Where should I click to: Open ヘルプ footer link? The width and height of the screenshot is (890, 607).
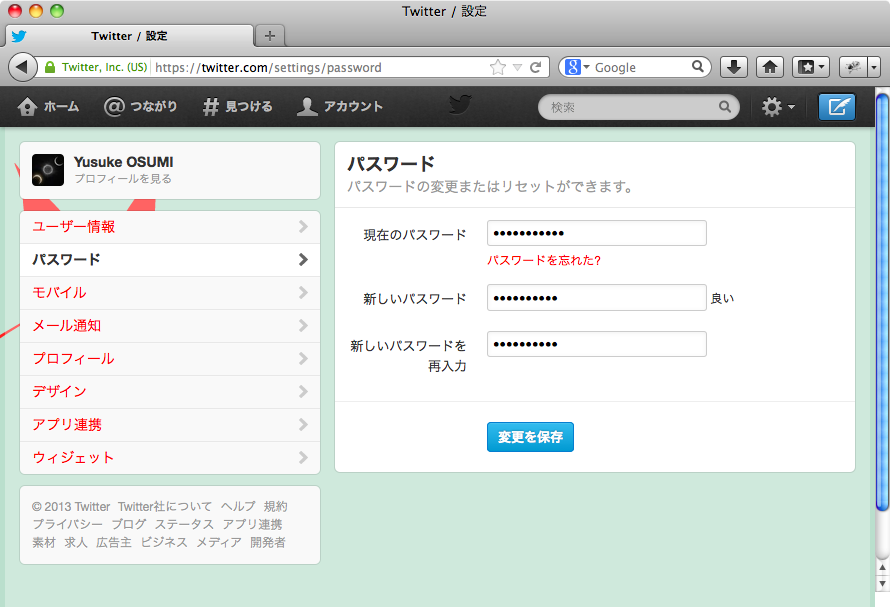tap(238, 506)
